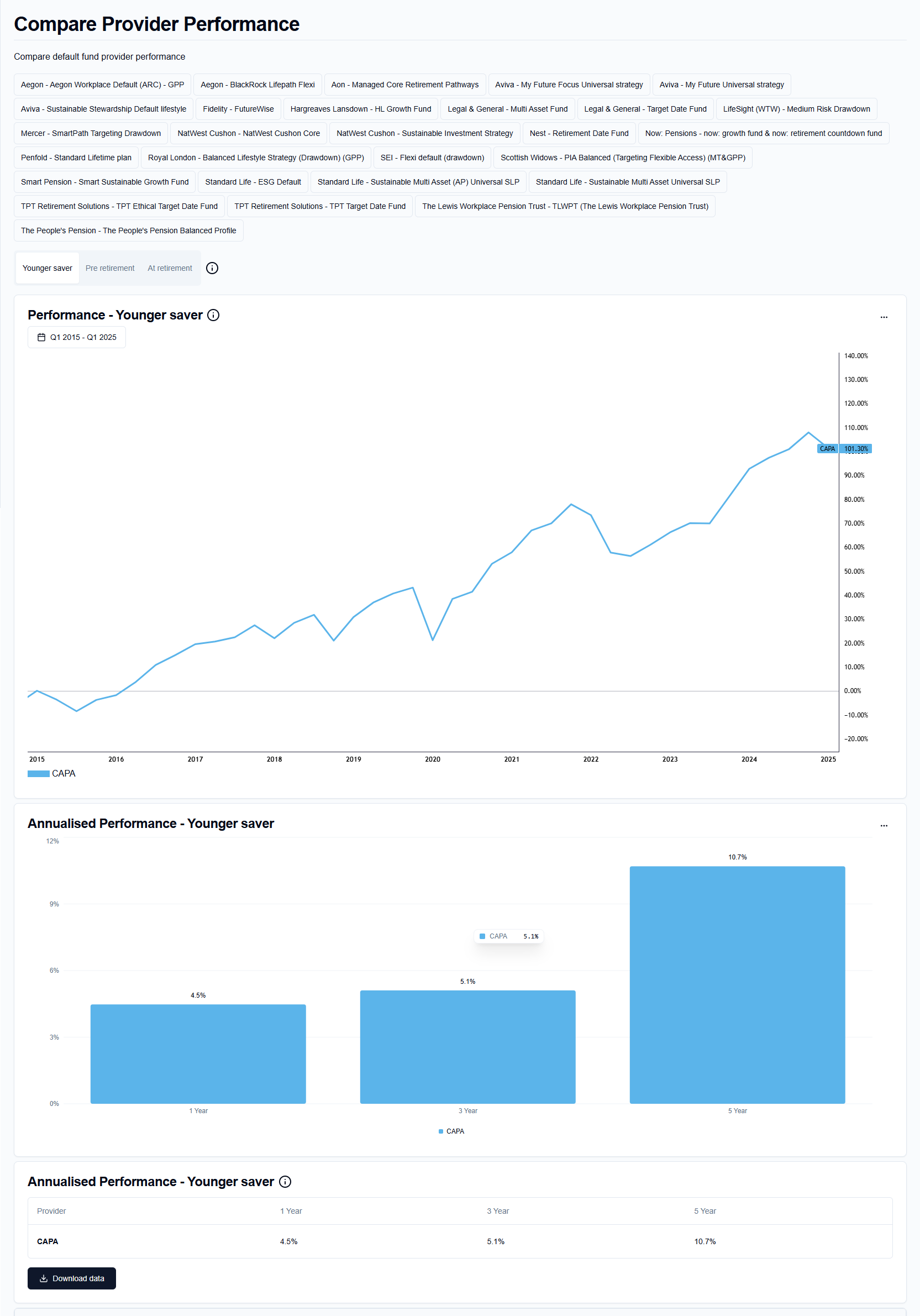The width and height of the screenshot is (920, 1316).
Task: Select the Younger saver tab
Action: 48,268
